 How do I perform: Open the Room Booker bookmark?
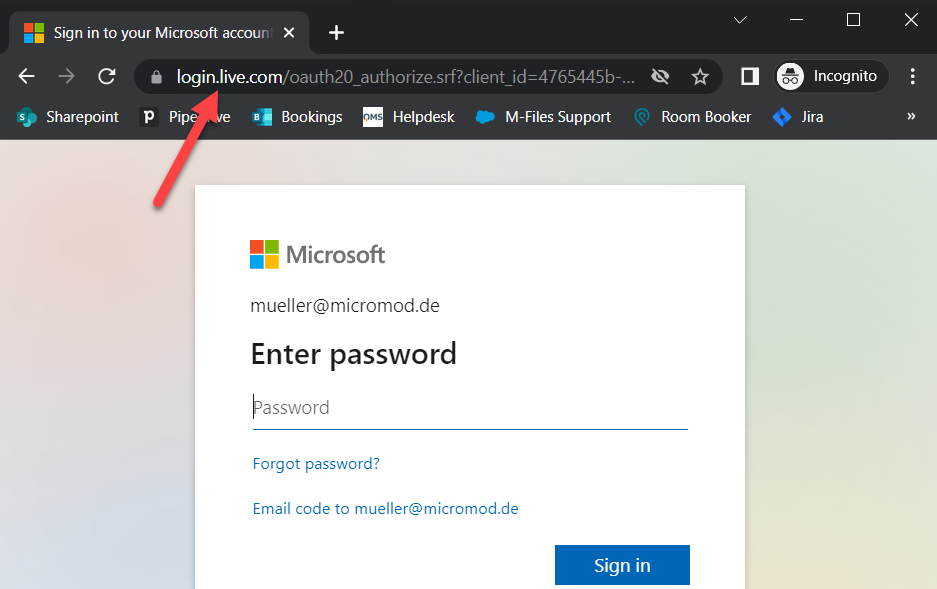(692, 117)
